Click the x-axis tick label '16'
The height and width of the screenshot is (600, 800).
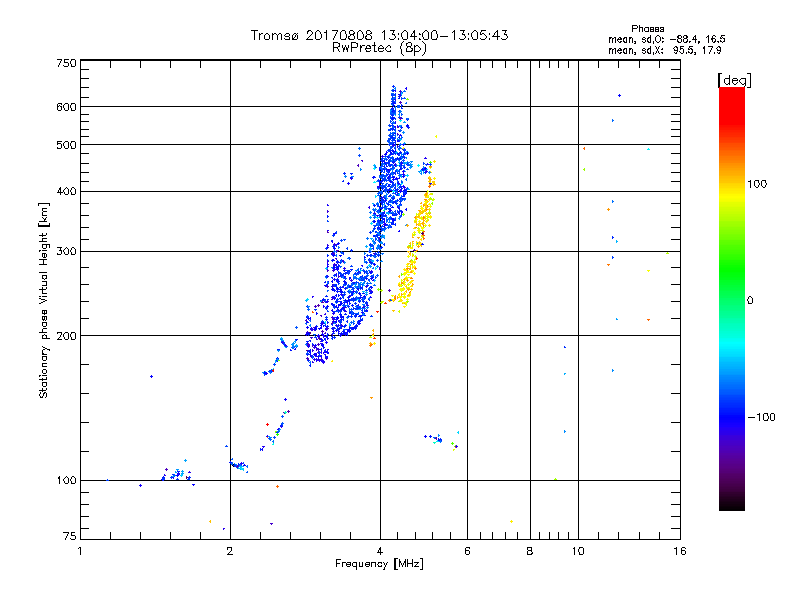680,551
